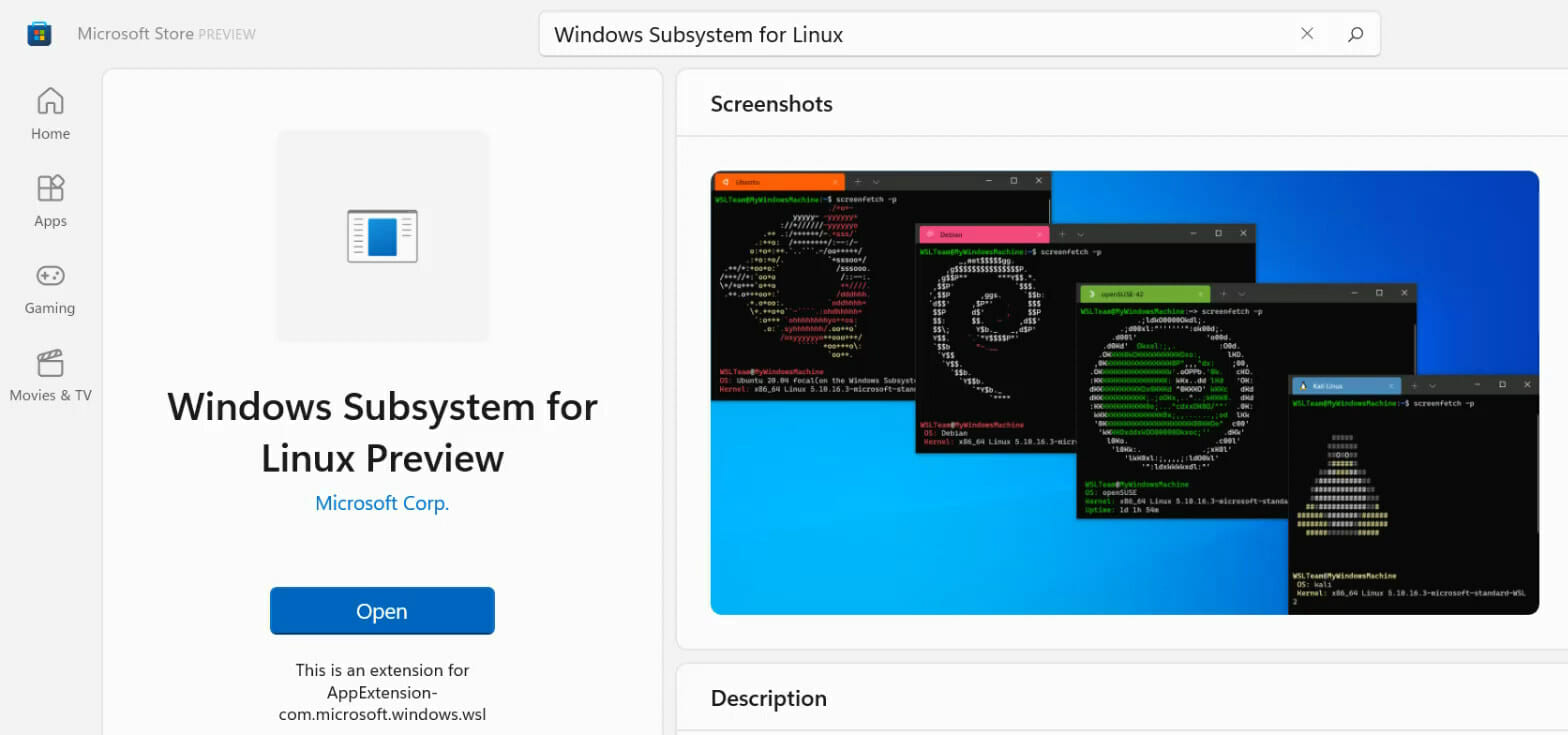Screen dimensions: 1568x735
Task: Click the Microsoft Store PREVIEW title text
Action: (166, 34)
